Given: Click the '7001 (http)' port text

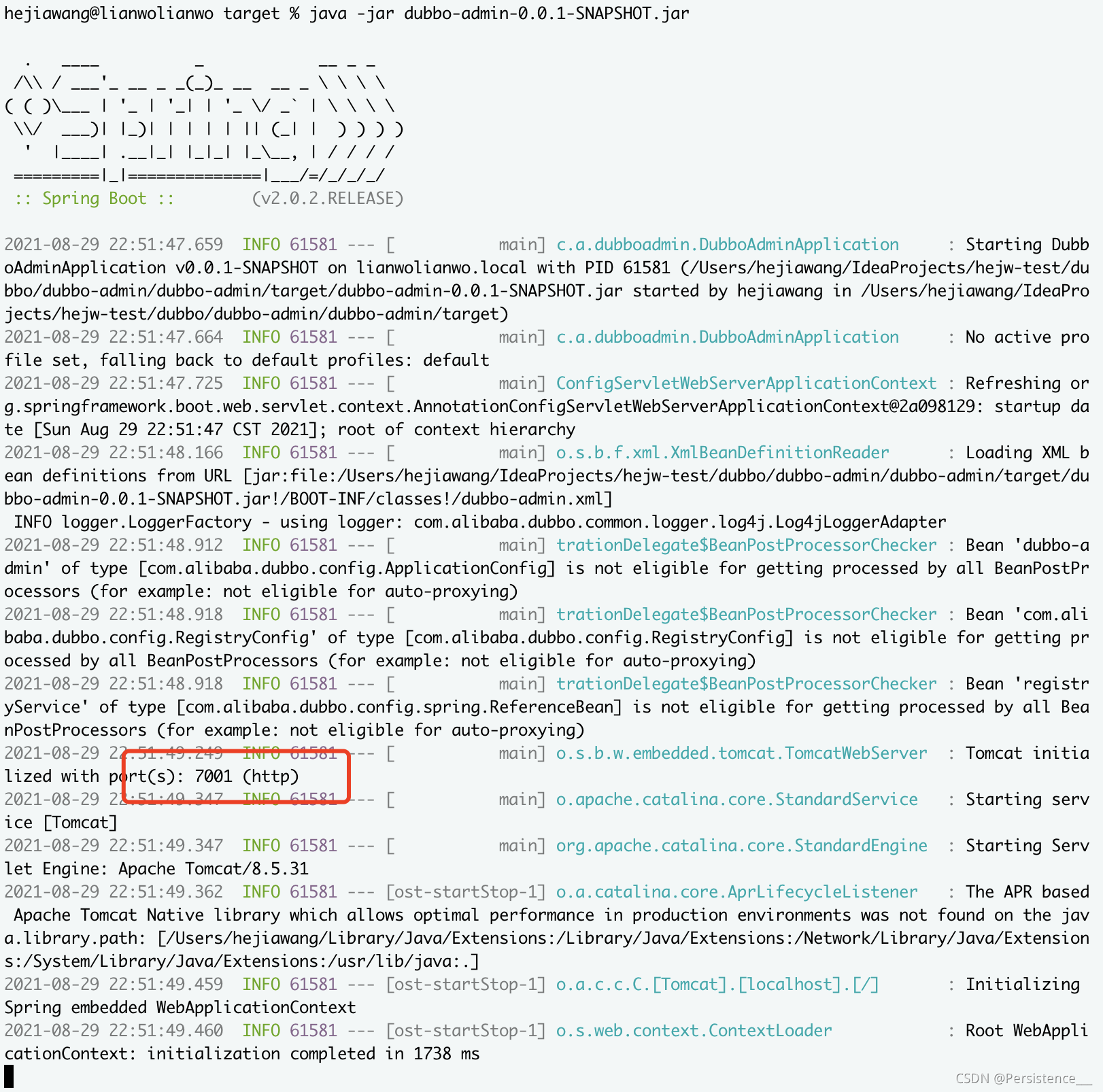Looking at the screenshot, I should pyautogui.click(x=247, y=777).
